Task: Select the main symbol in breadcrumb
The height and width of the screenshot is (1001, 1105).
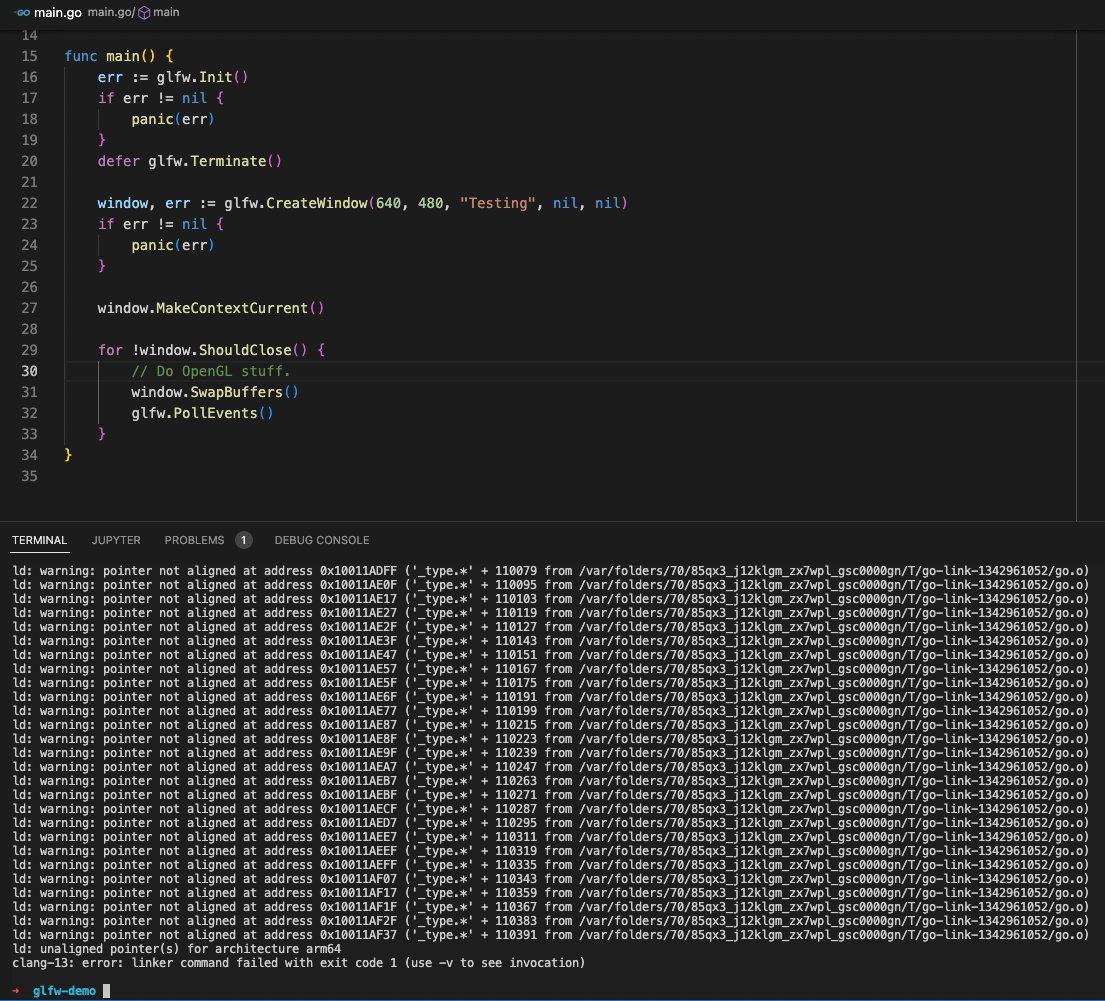Action: point(166,13)
